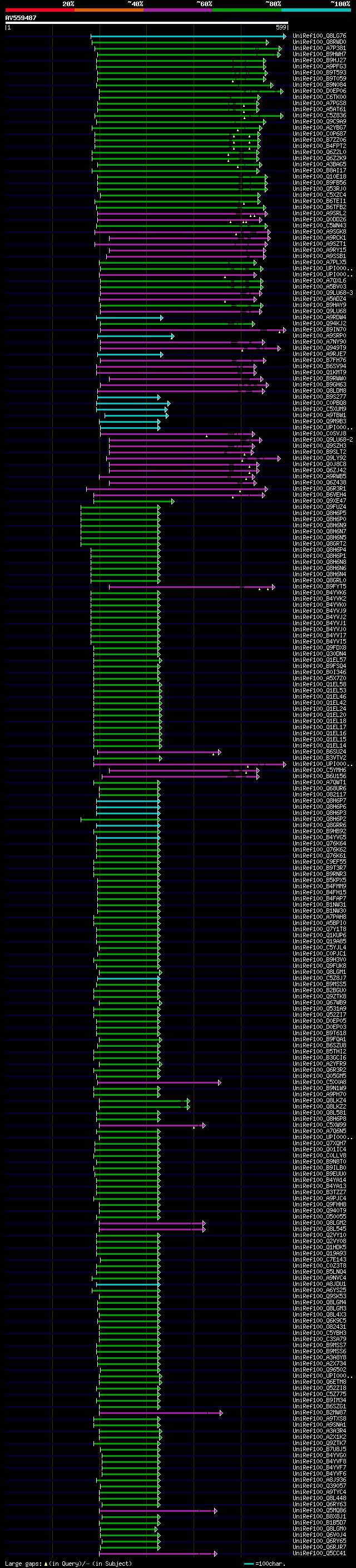This screenshot has width=356, height=1568.
Task: Click hit label UniRef100_A9RDW4
Action: pos(319,317)
